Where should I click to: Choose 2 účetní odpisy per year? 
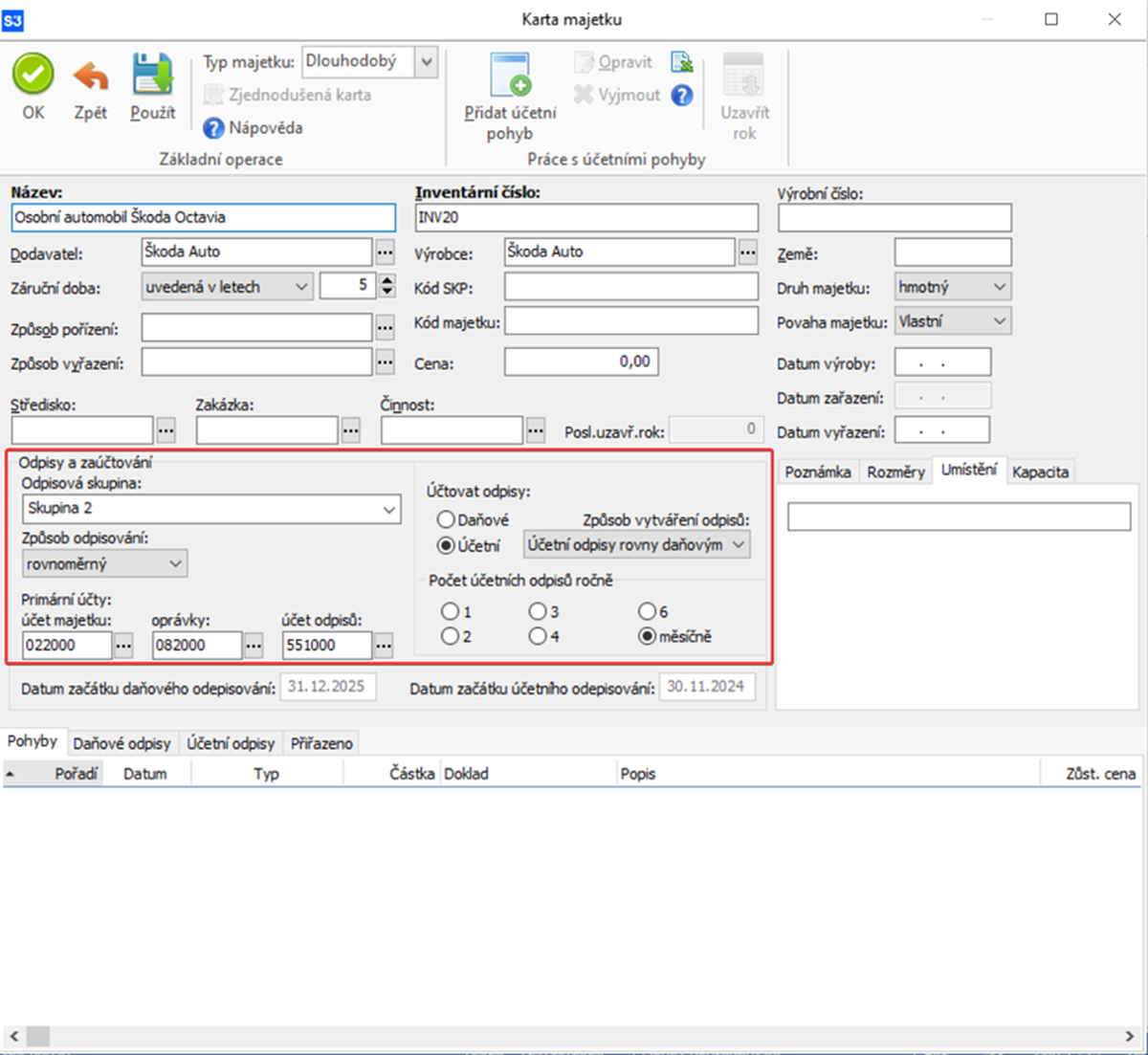tap(450, 637)
